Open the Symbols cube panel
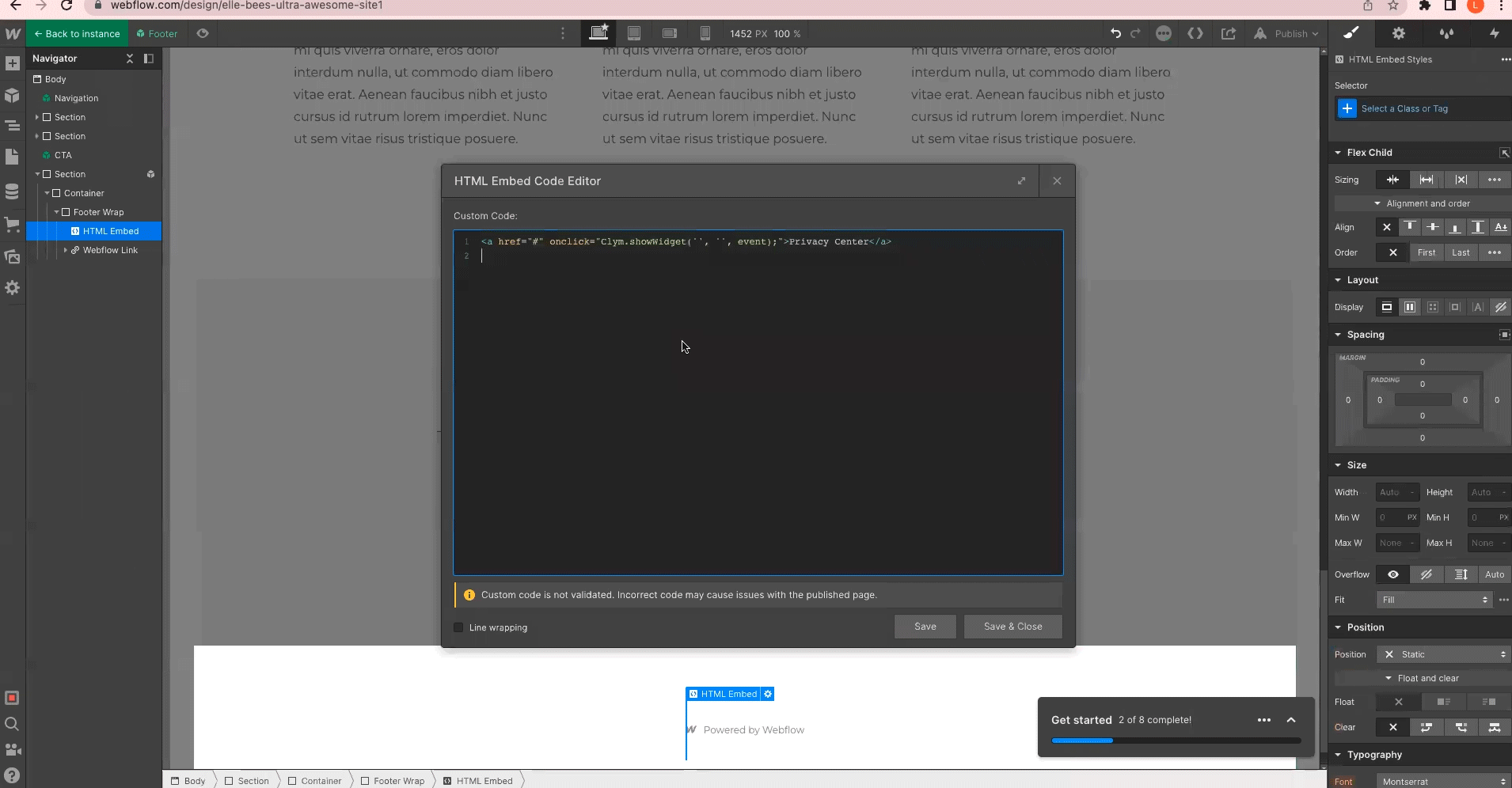 click(13, 96)
